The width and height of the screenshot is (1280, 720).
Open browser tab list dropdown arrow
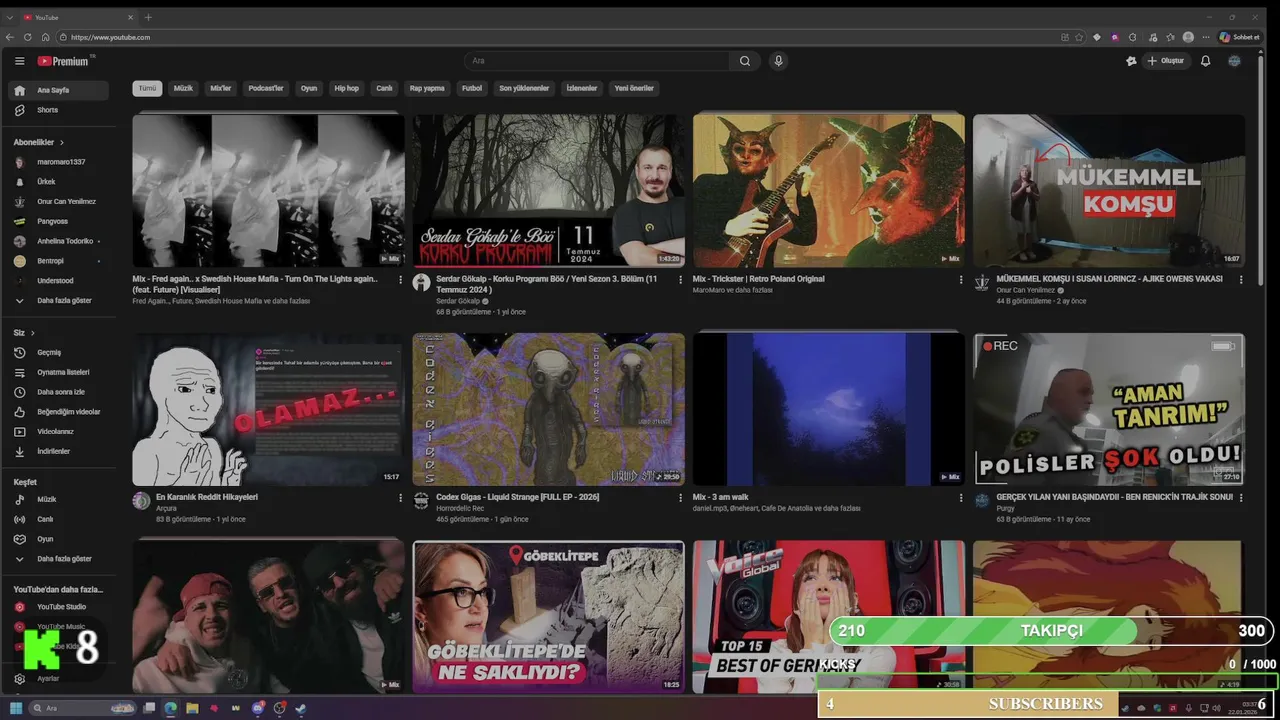pos(10,17)
